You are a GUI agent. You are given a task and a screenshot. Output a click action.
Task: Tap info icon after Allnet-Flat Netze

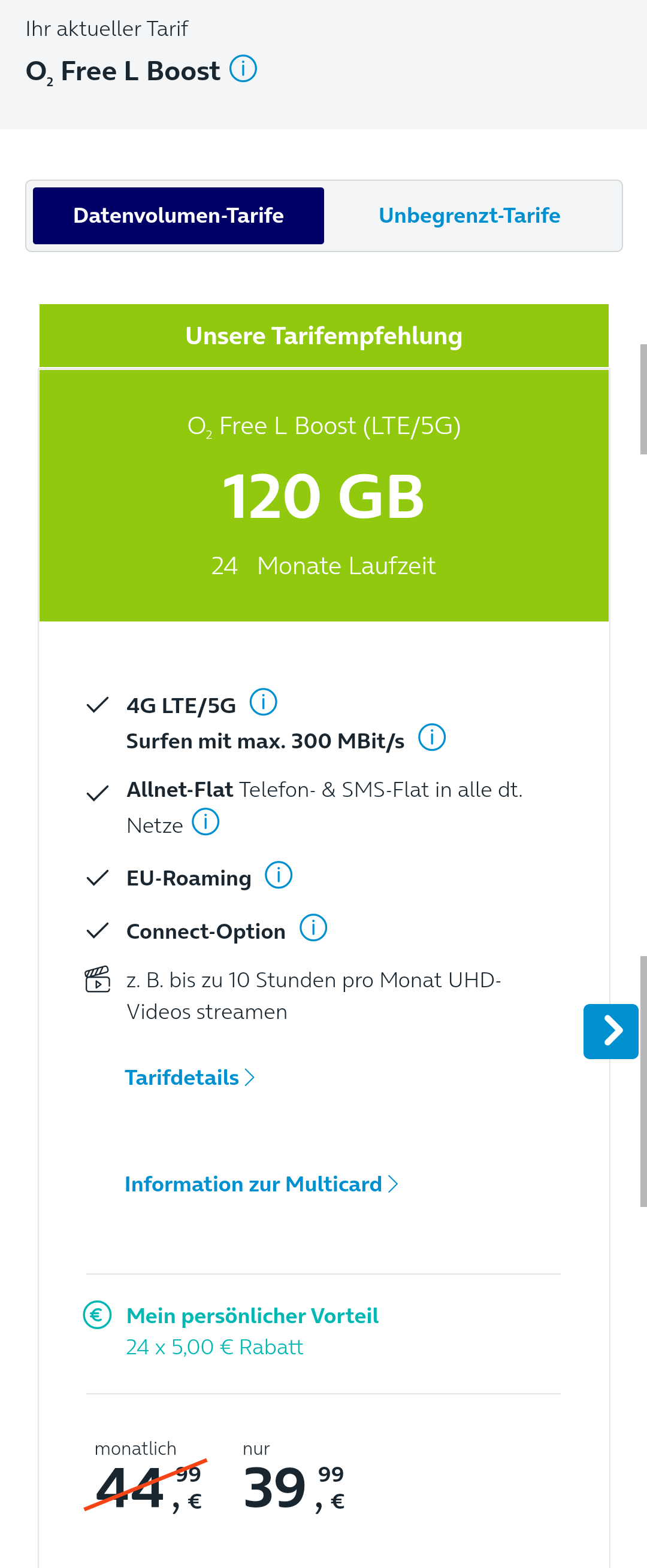click(205, 823)
